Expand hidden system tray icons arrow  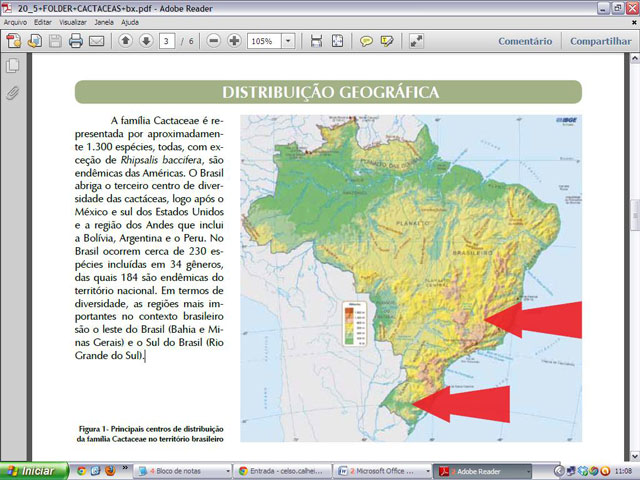pos(559,471)
